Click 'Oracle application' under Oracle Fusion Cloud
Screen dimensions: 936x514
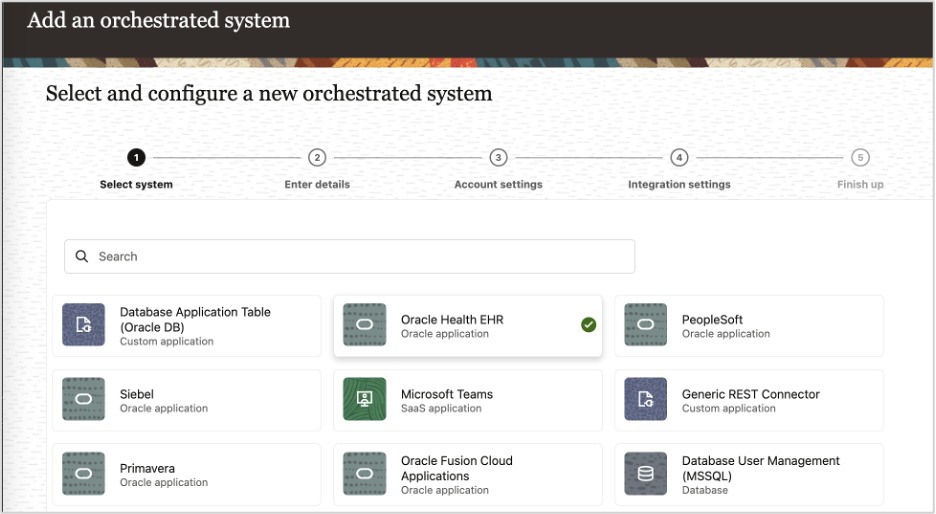click(445, 490)
